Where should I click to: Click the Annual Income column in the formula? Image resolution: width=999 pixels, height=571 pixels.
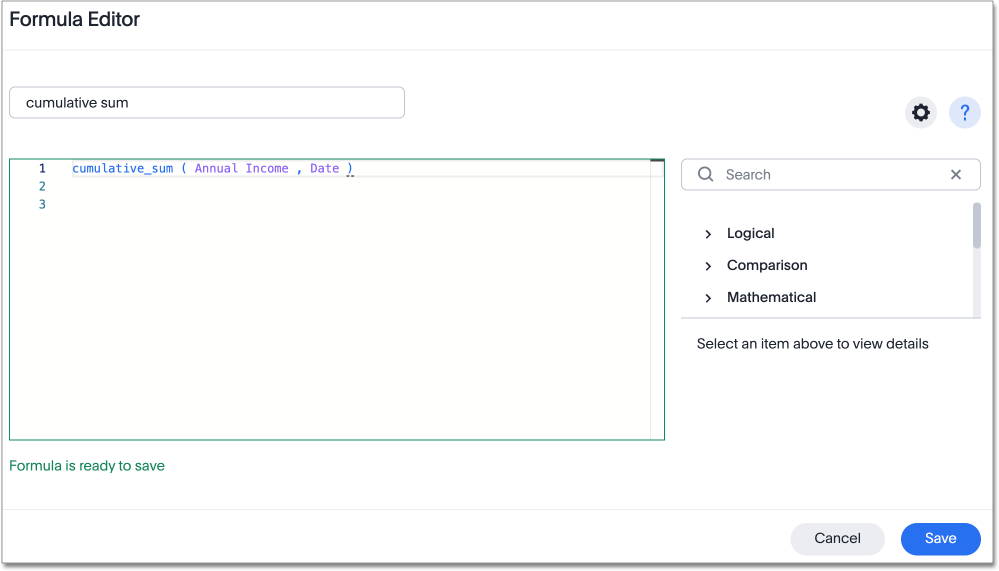pos(241,169)
